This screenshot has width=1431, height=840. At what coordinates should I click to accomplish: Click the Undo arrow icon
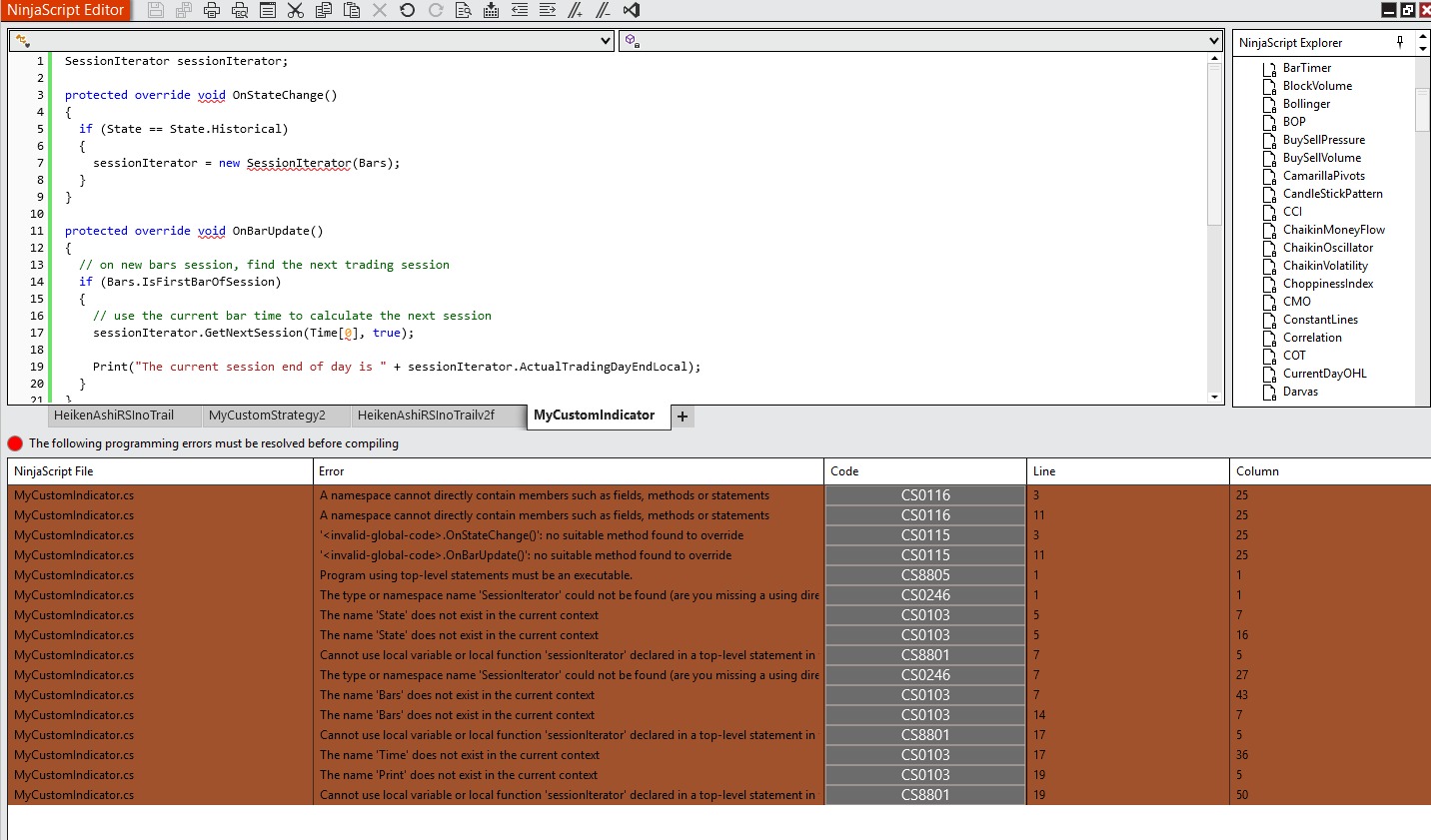(407, 10)
